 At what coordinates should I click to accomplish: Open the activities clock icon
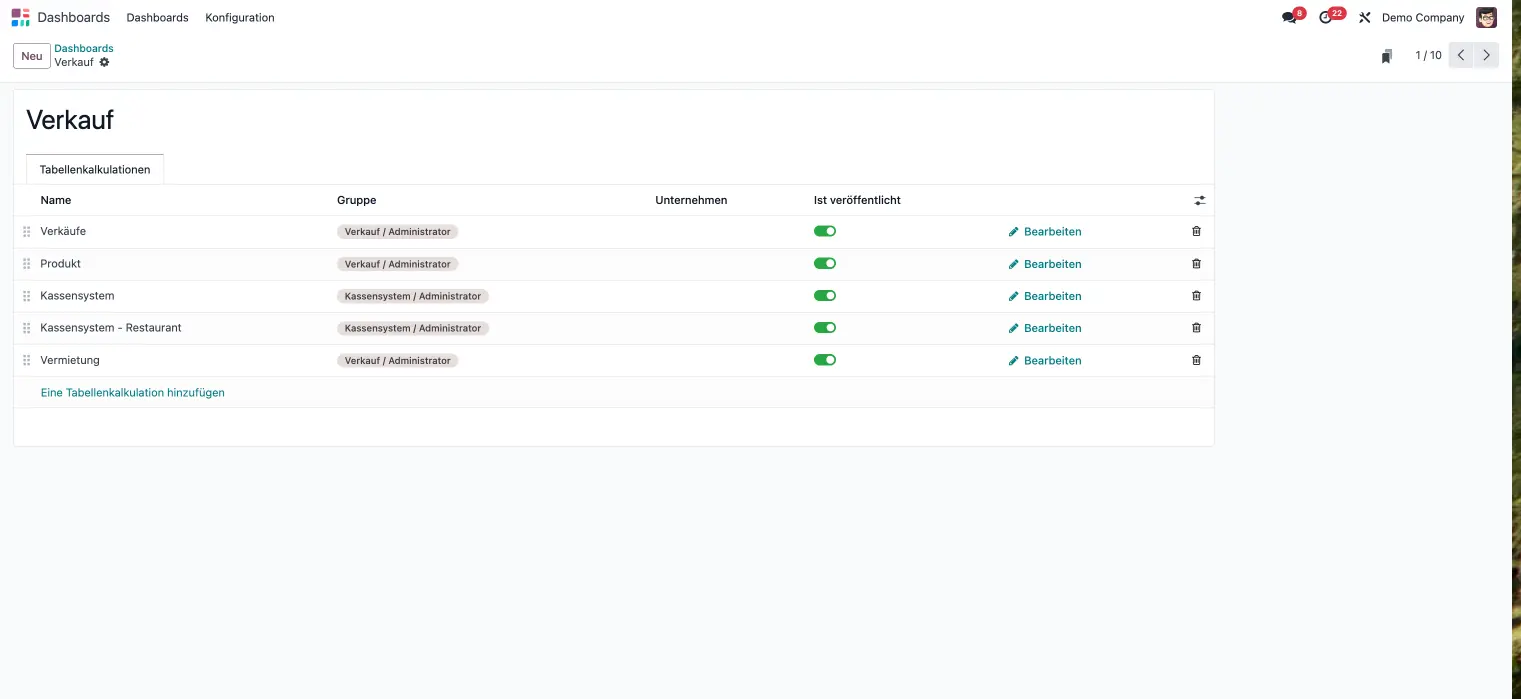(1326, 18)
